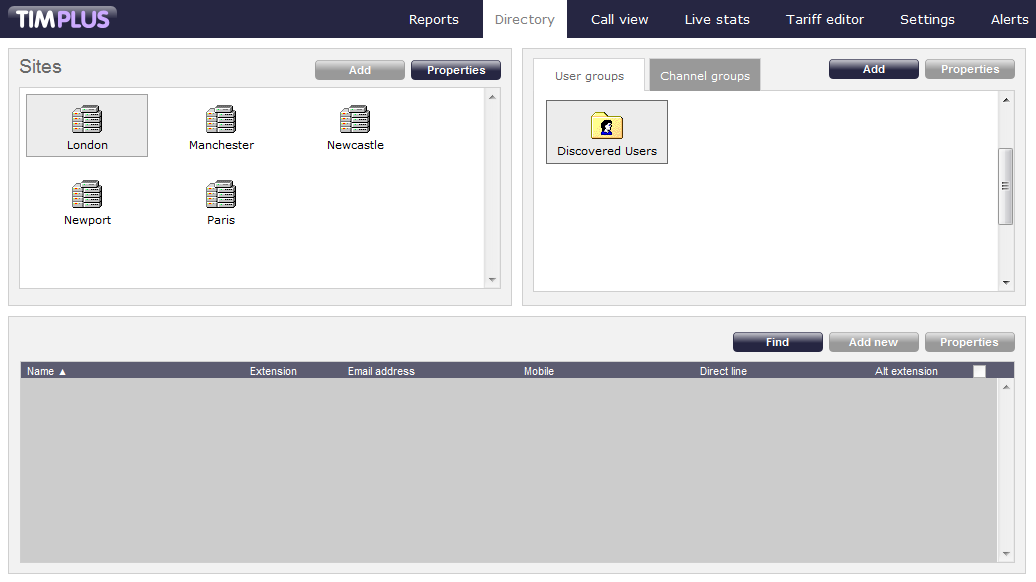
Task: Sort the table by Extension column header
Action: pyautogui.click(x=273, y=371)
